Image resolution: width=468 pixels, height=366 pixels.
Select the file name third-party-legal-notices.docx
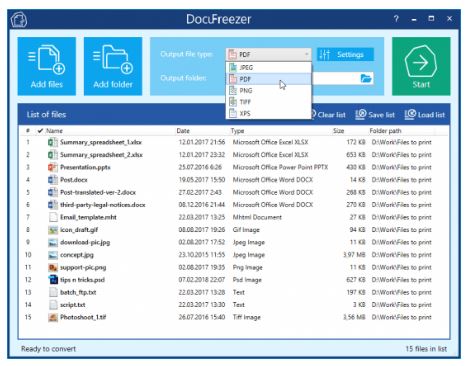point(103,205)
